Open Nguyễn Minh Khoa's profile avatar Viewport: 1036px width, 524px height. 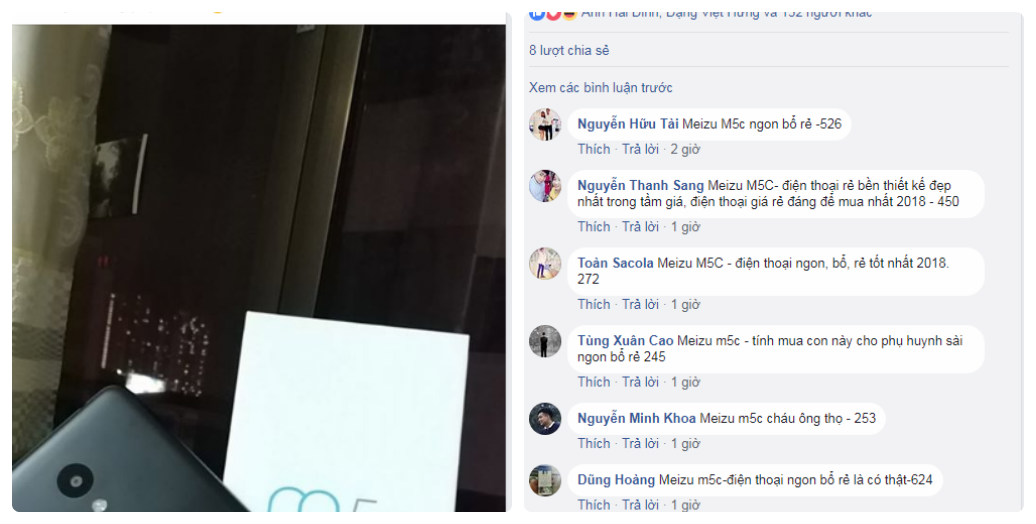point(545,418)
